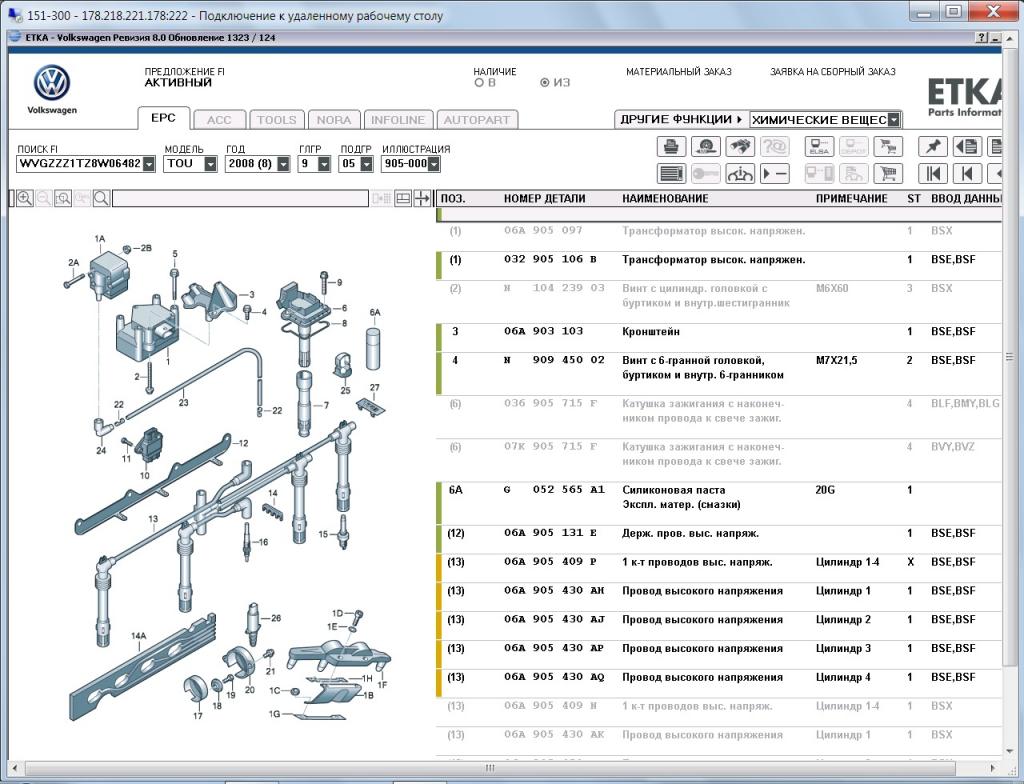Open the ПОИСК FI VIN dropdown
This screenshot has height=784, width=1024.
tap(149, 164)
